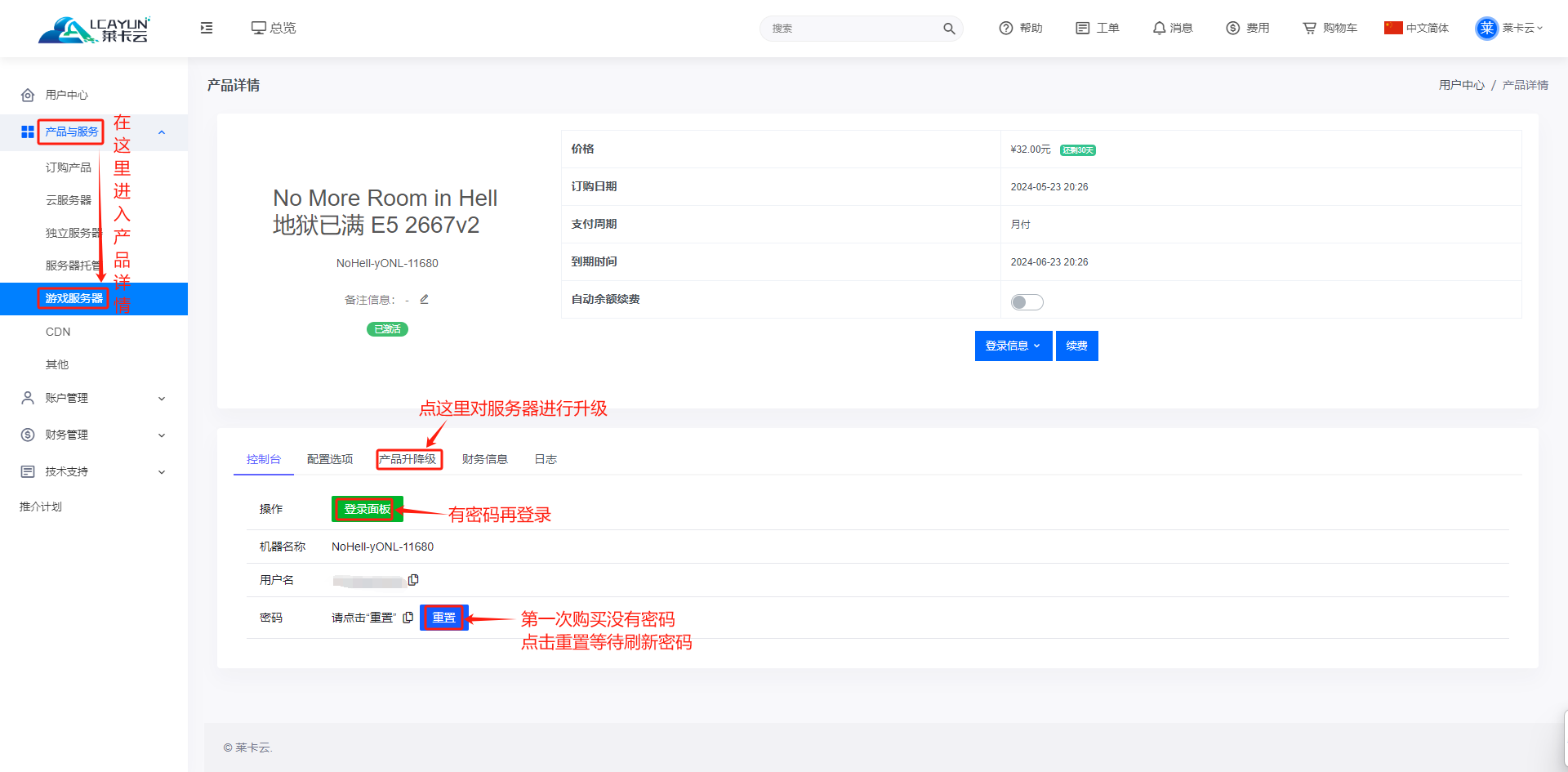Collapse the 产品与服务 menu chevron
1568x772 pixels.
coord(162,132)
